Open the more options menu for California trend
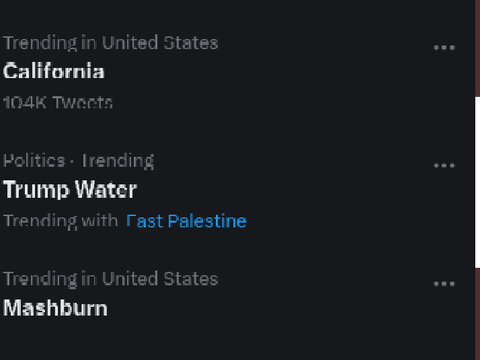 tap(444, 48)
